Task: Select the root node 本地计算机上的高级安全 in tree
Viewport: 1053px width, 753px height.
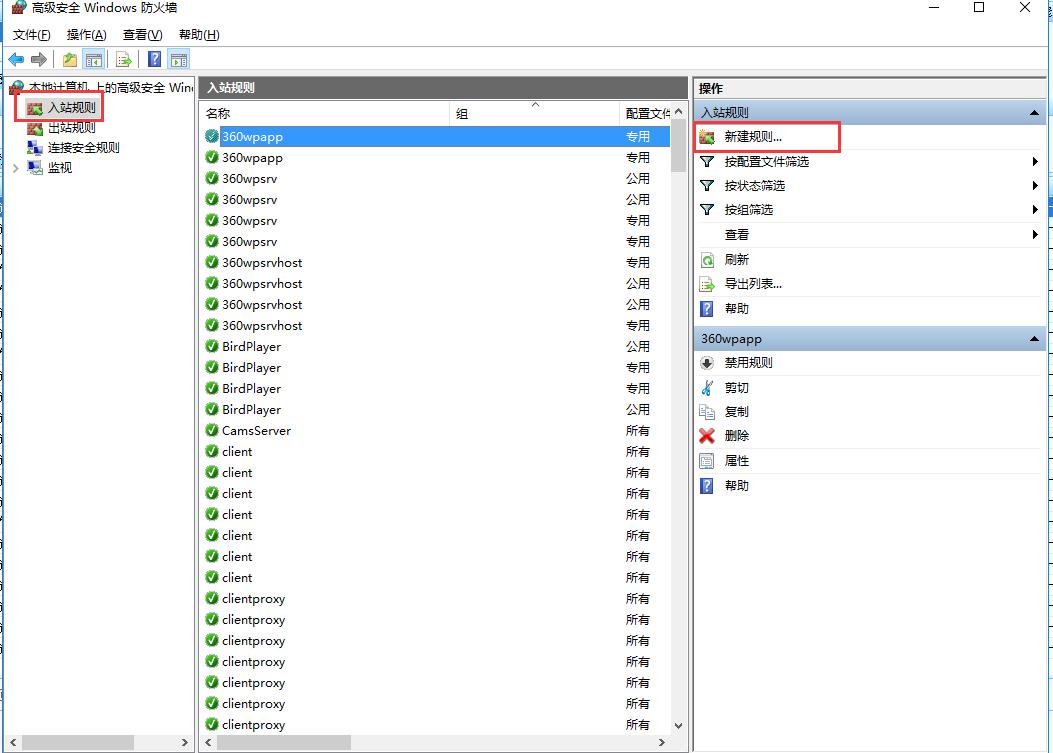Action: pyautogui.click(x=101, y=87)
